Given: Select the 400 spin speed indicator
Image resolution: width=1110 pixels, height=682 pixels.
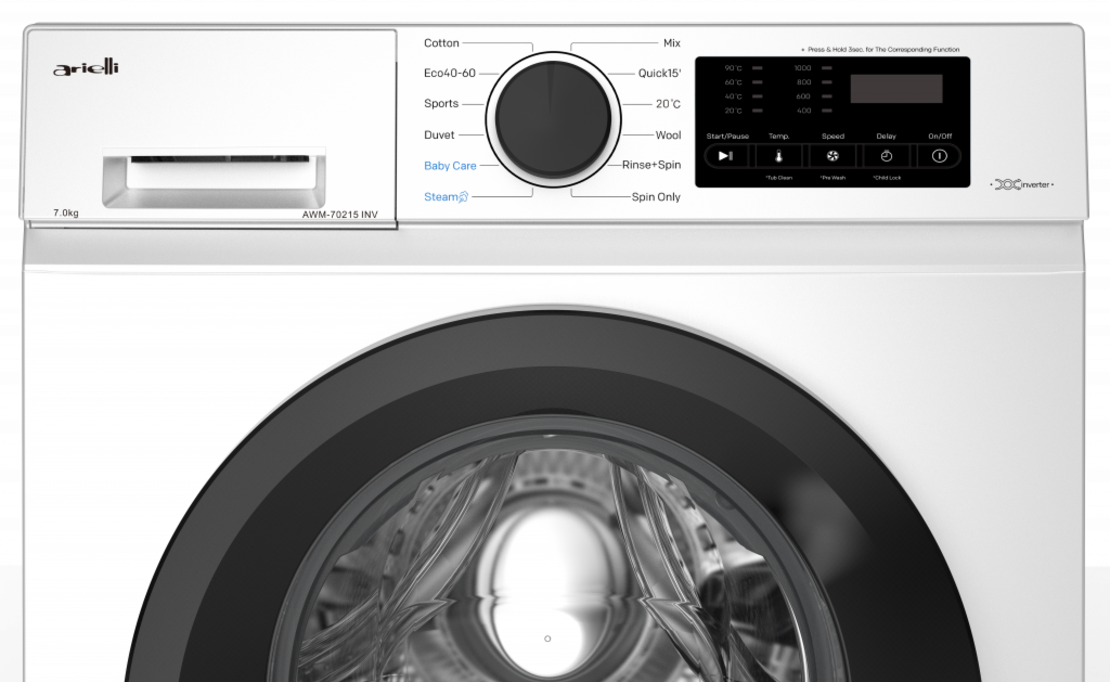Looking at the screenshot, I should click(x=826, y=110).
